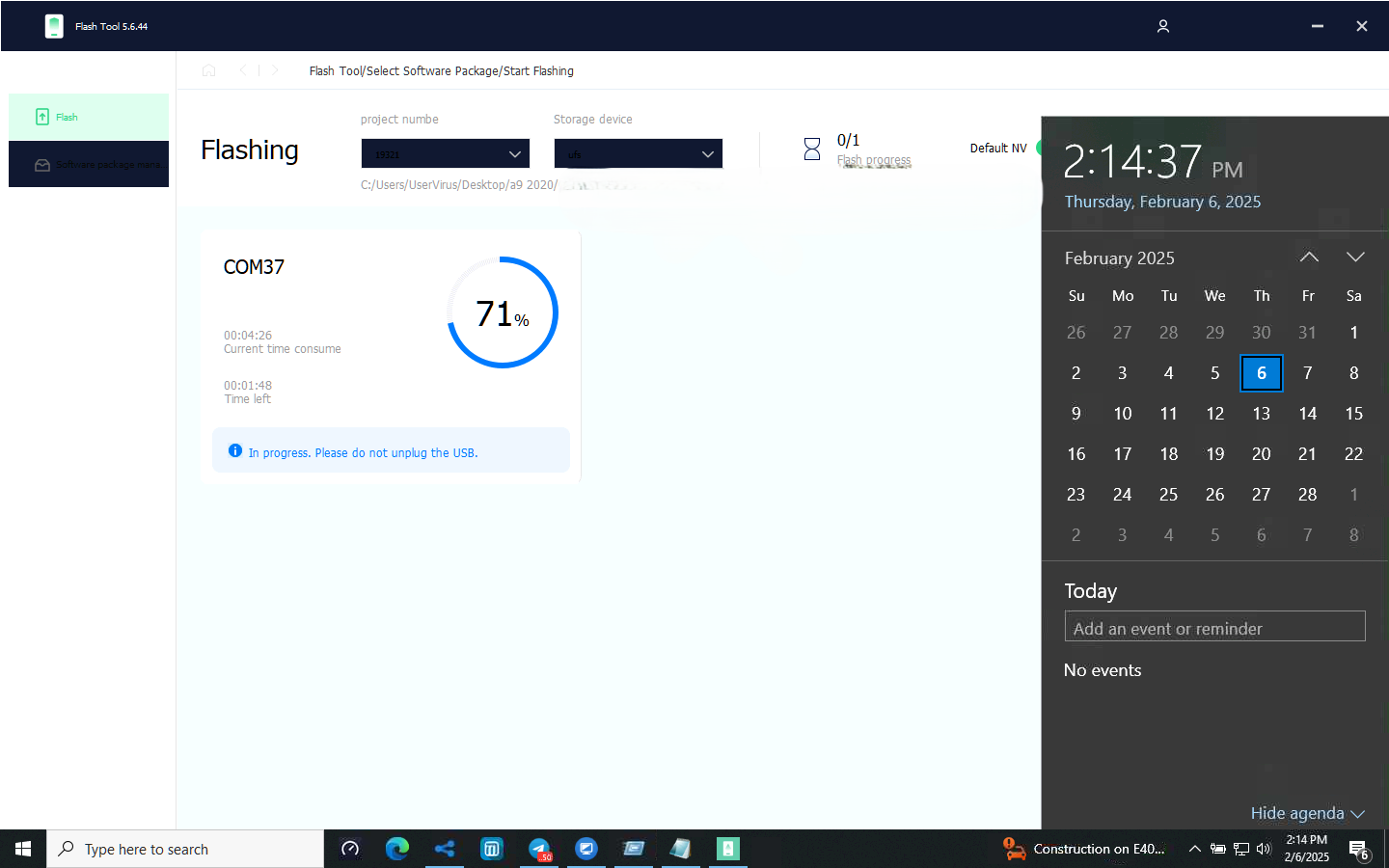Open Telegram from the taskbar

tap(539, 849)
